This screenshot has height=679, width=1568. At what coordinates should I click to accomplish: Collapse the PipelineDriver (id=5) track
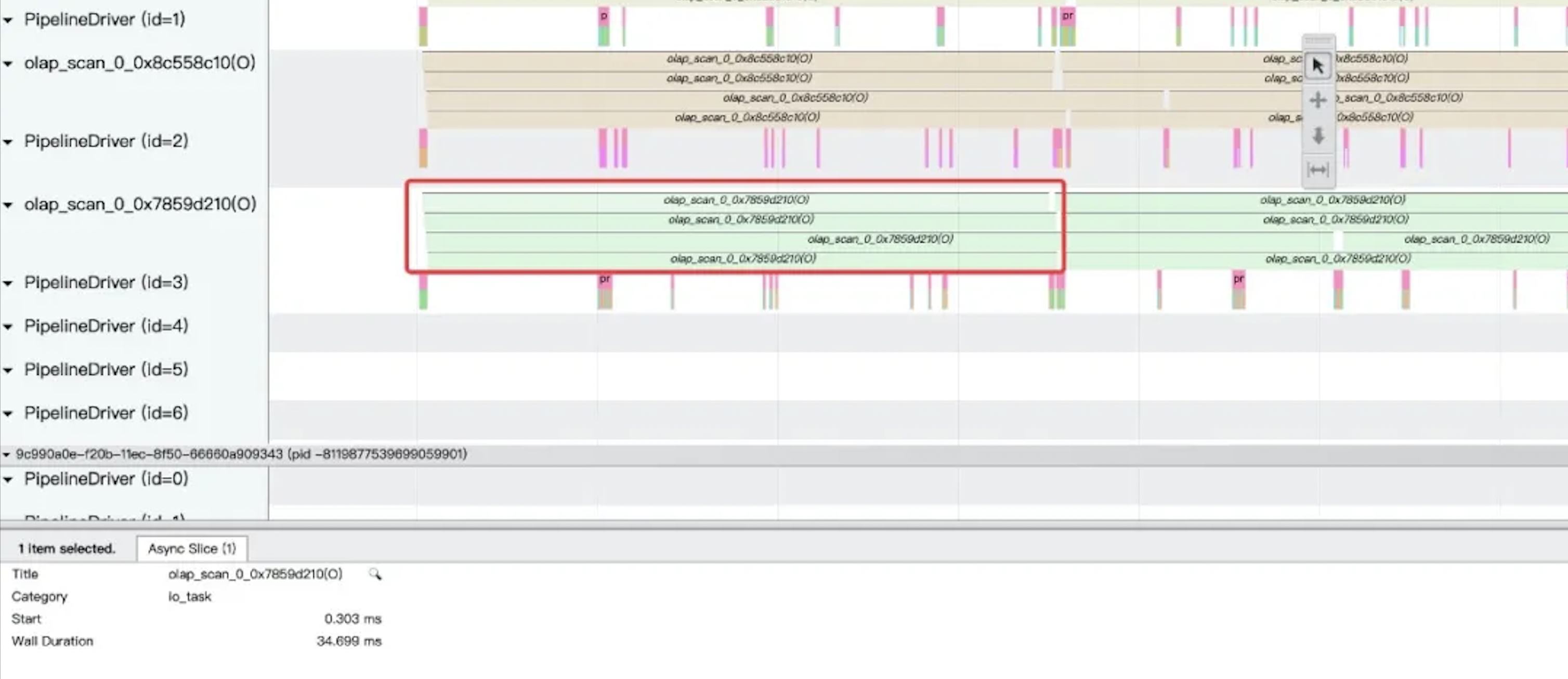point(7,370)
